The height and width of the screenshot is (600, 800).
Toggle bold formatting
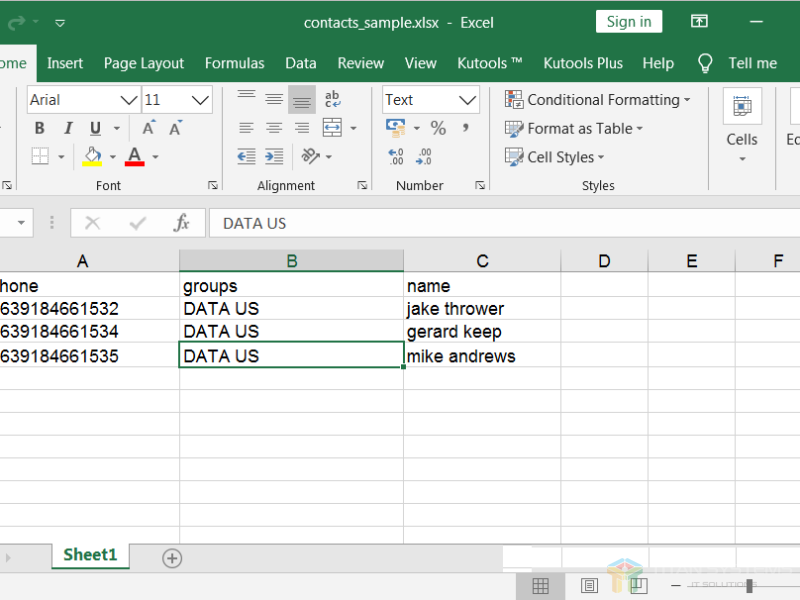(39, 128)
